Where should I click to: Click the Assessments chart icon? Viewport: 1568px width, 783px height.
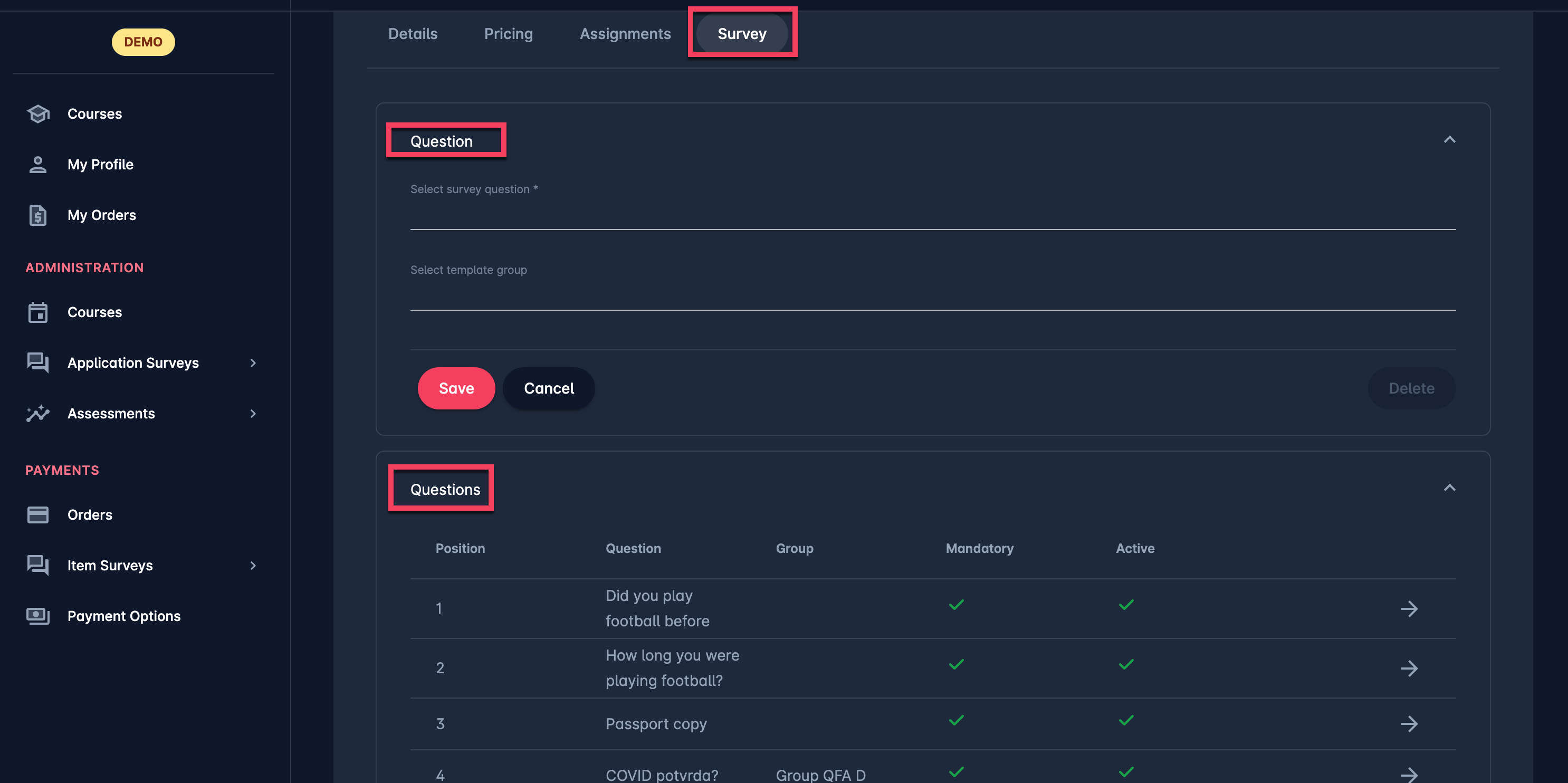point(38,414)
